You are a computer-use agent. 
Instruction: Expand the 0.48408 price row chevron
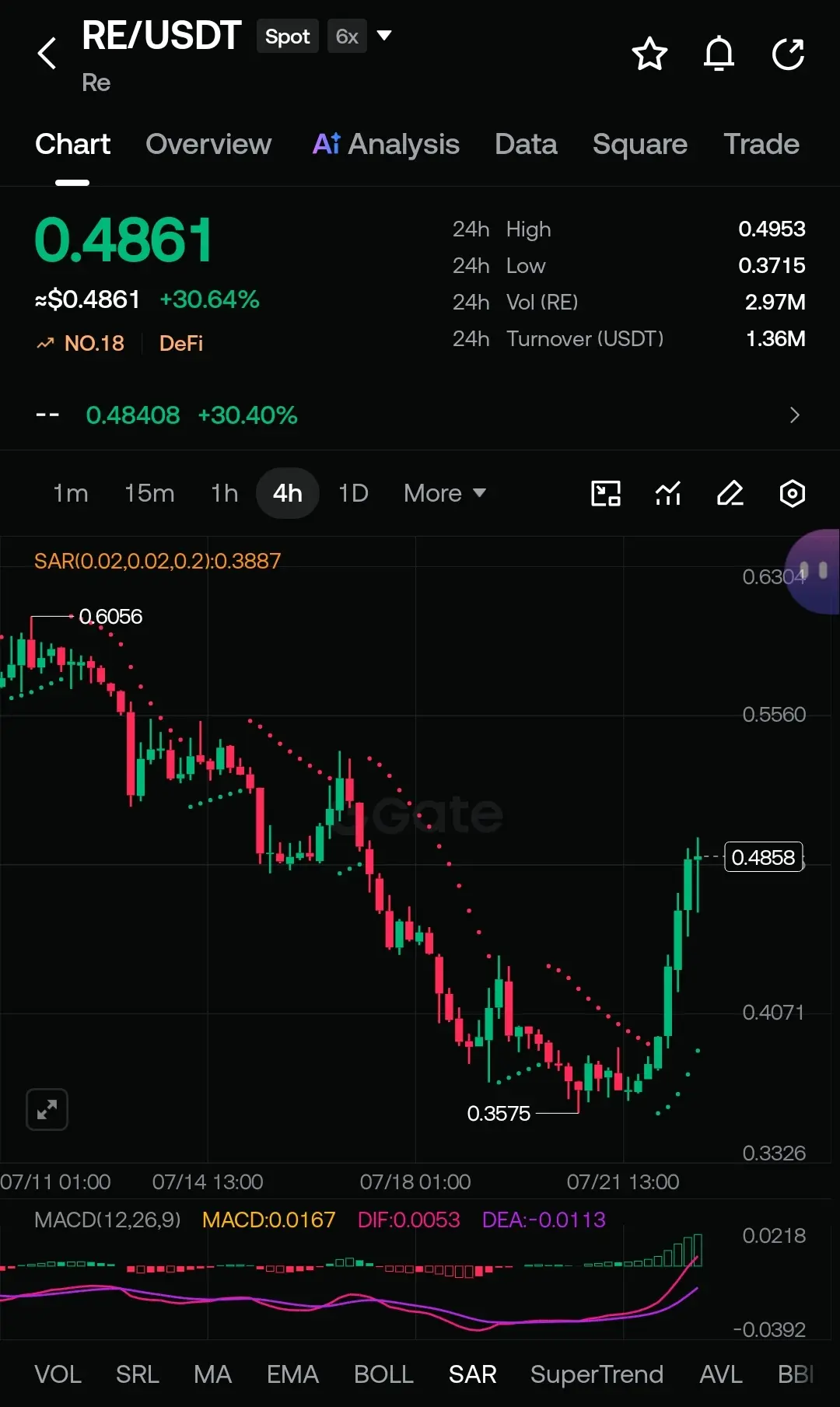[x=794, y=415]
